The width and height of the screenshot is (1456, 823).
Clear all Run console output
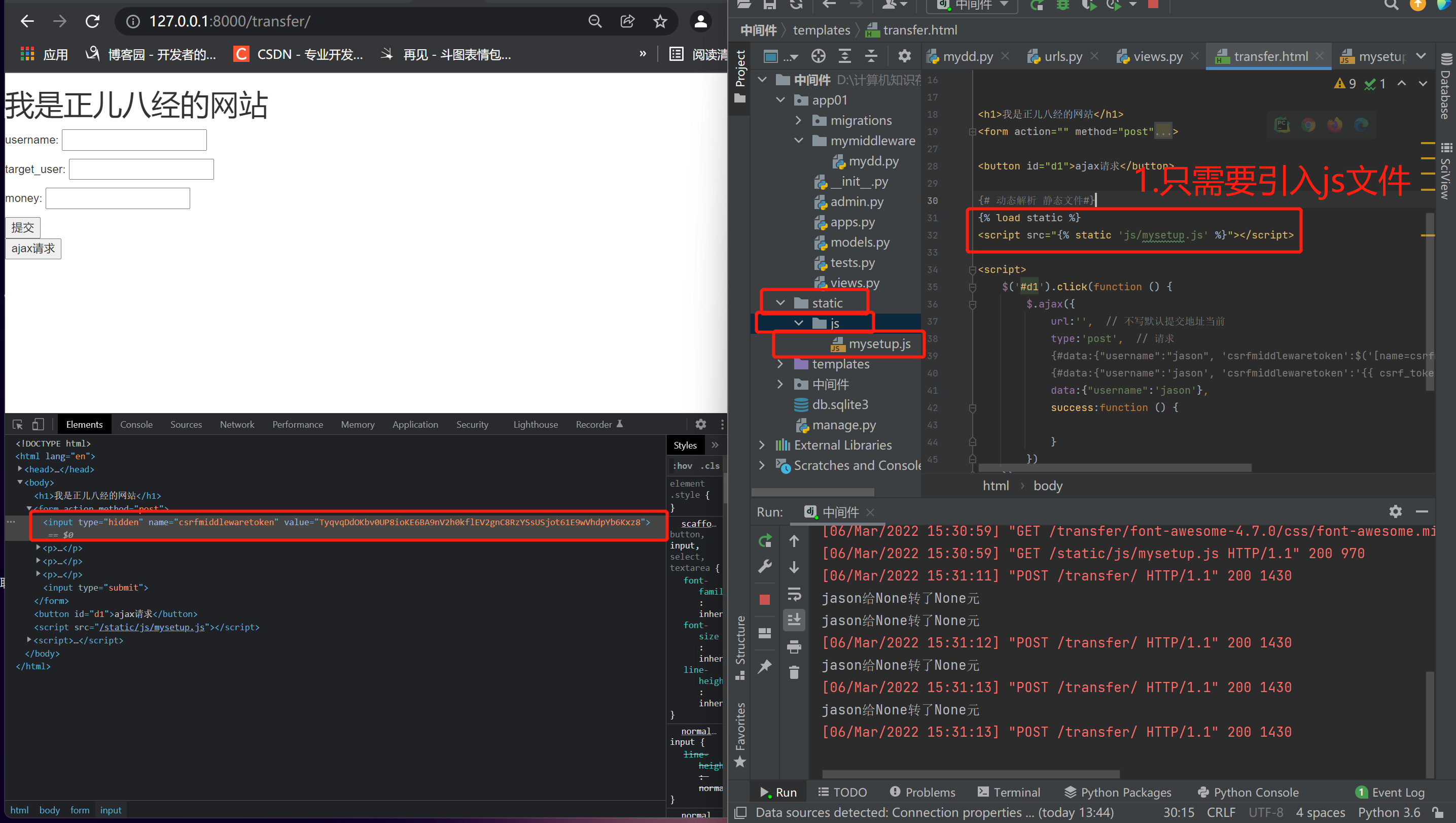pyautogui.click(x=794, y=672)
